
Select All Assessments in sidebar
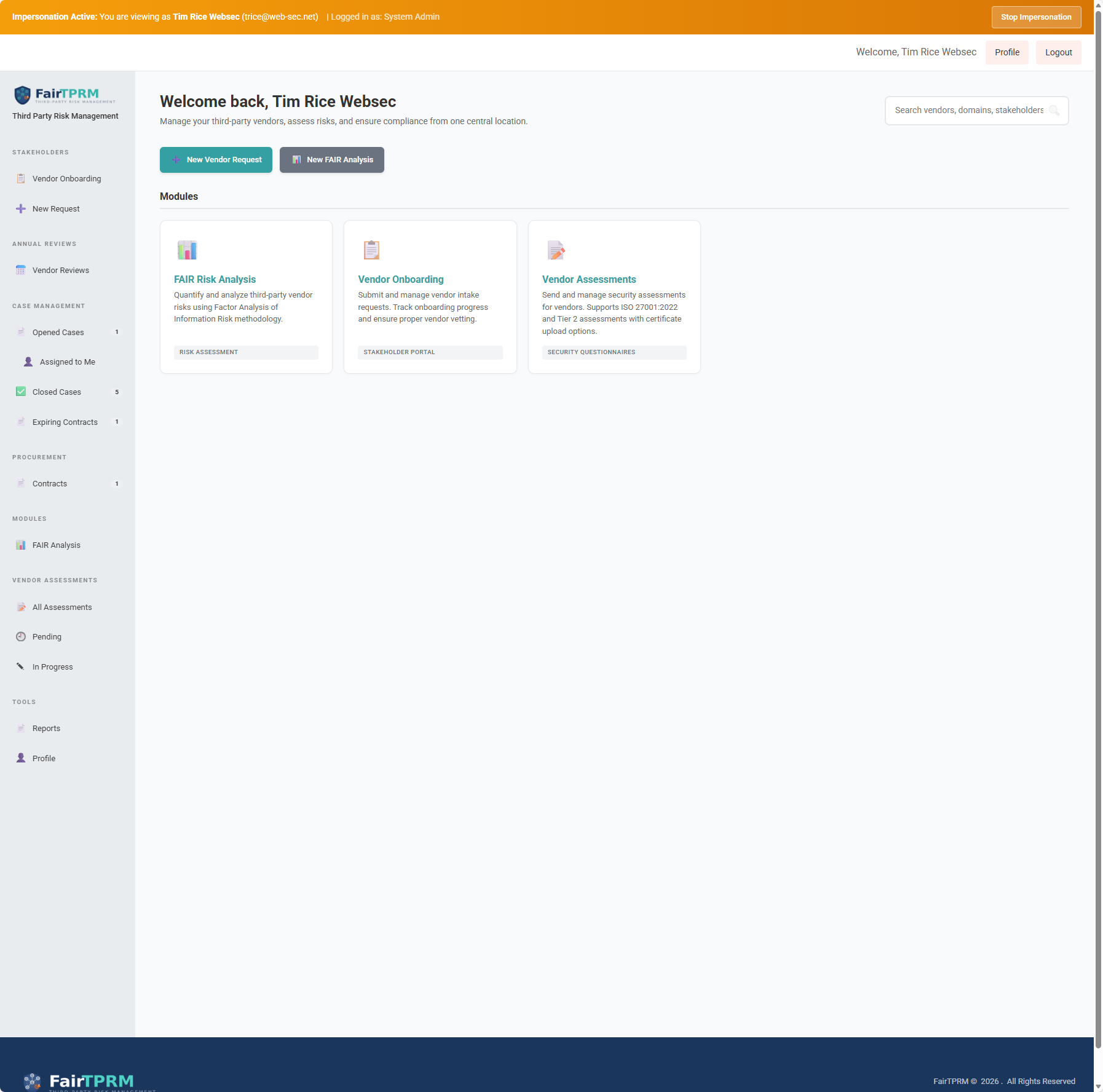(x=62, y=607)
